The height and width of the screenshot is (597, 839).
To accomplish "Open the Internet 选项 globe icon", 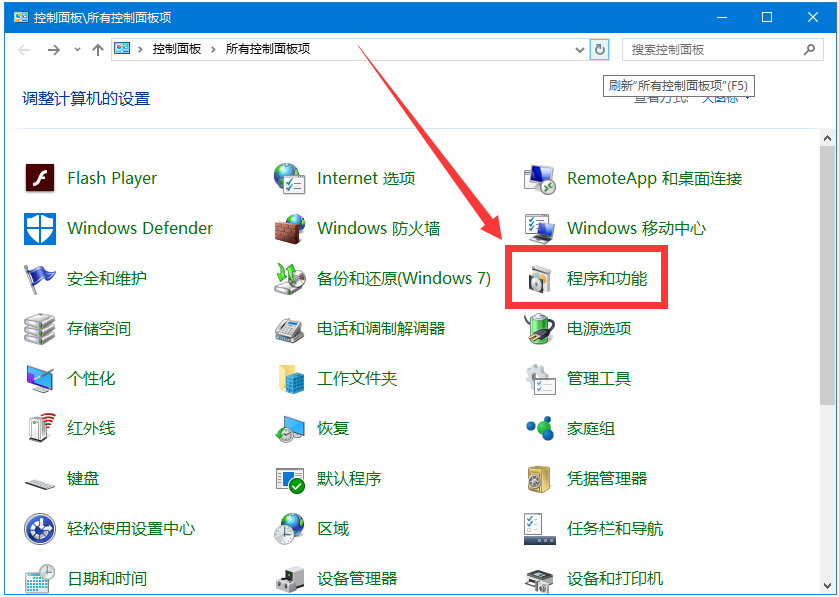I will [x=289, y=178].
